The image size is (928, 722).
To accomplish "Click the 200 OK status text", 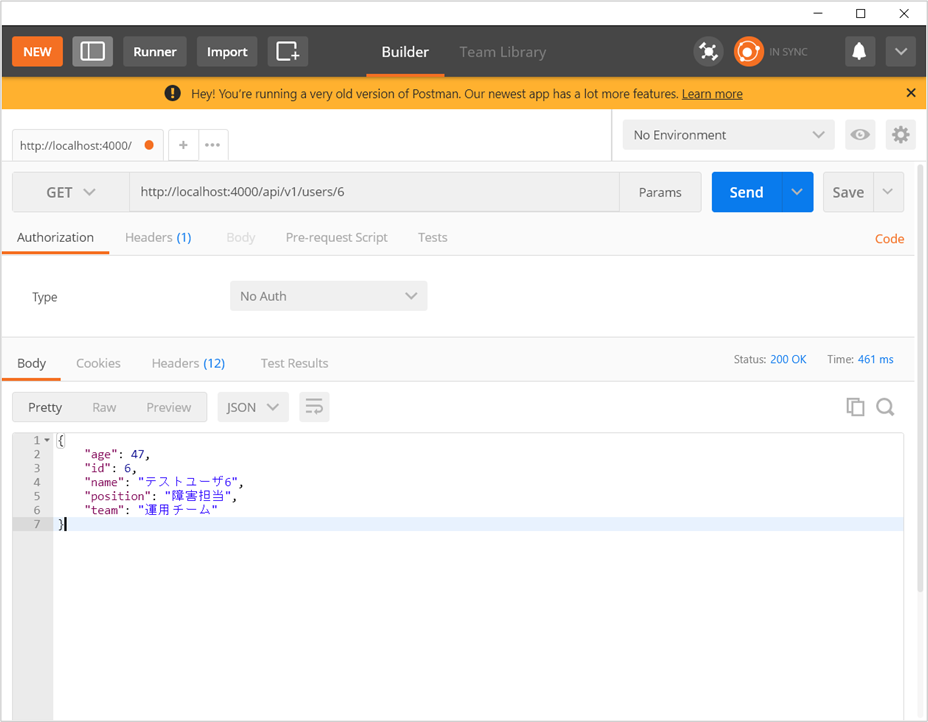I will pyautogui.click(x=788, y=359).
